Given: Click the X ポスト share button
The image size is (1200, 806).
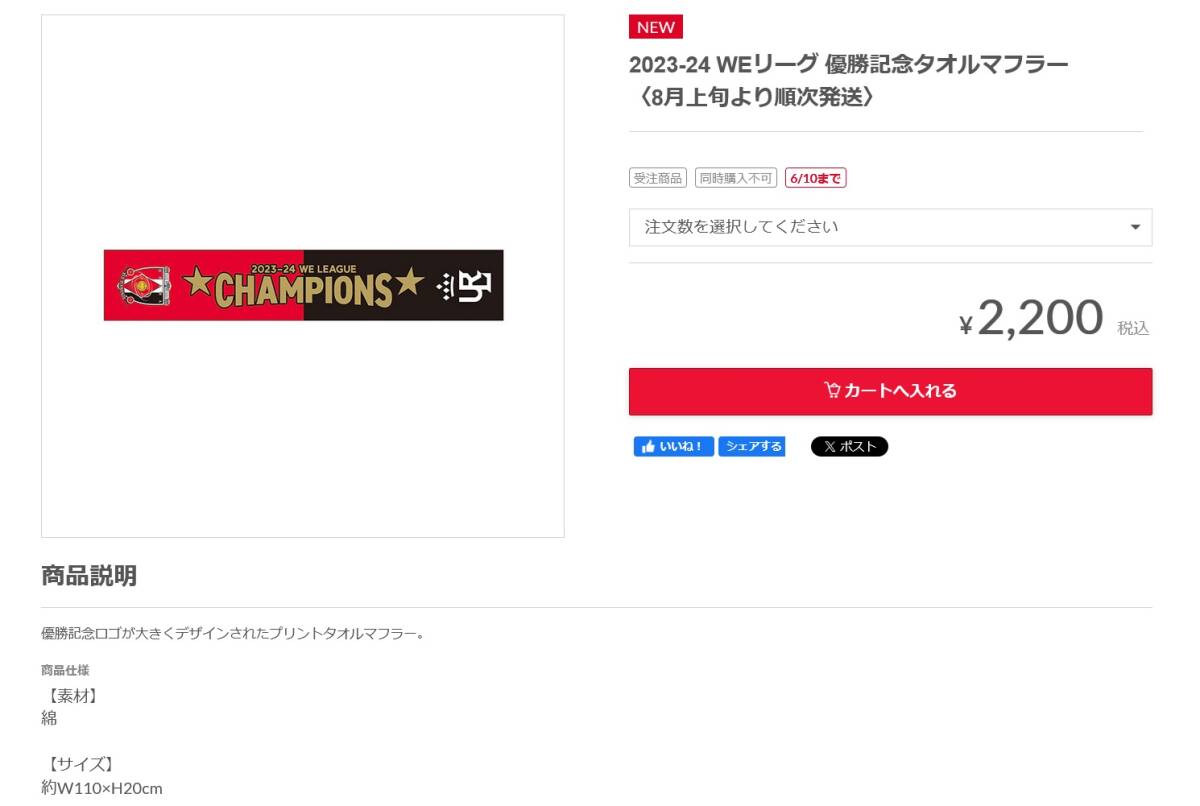Looking at the screenshot, I should (849, 447).
